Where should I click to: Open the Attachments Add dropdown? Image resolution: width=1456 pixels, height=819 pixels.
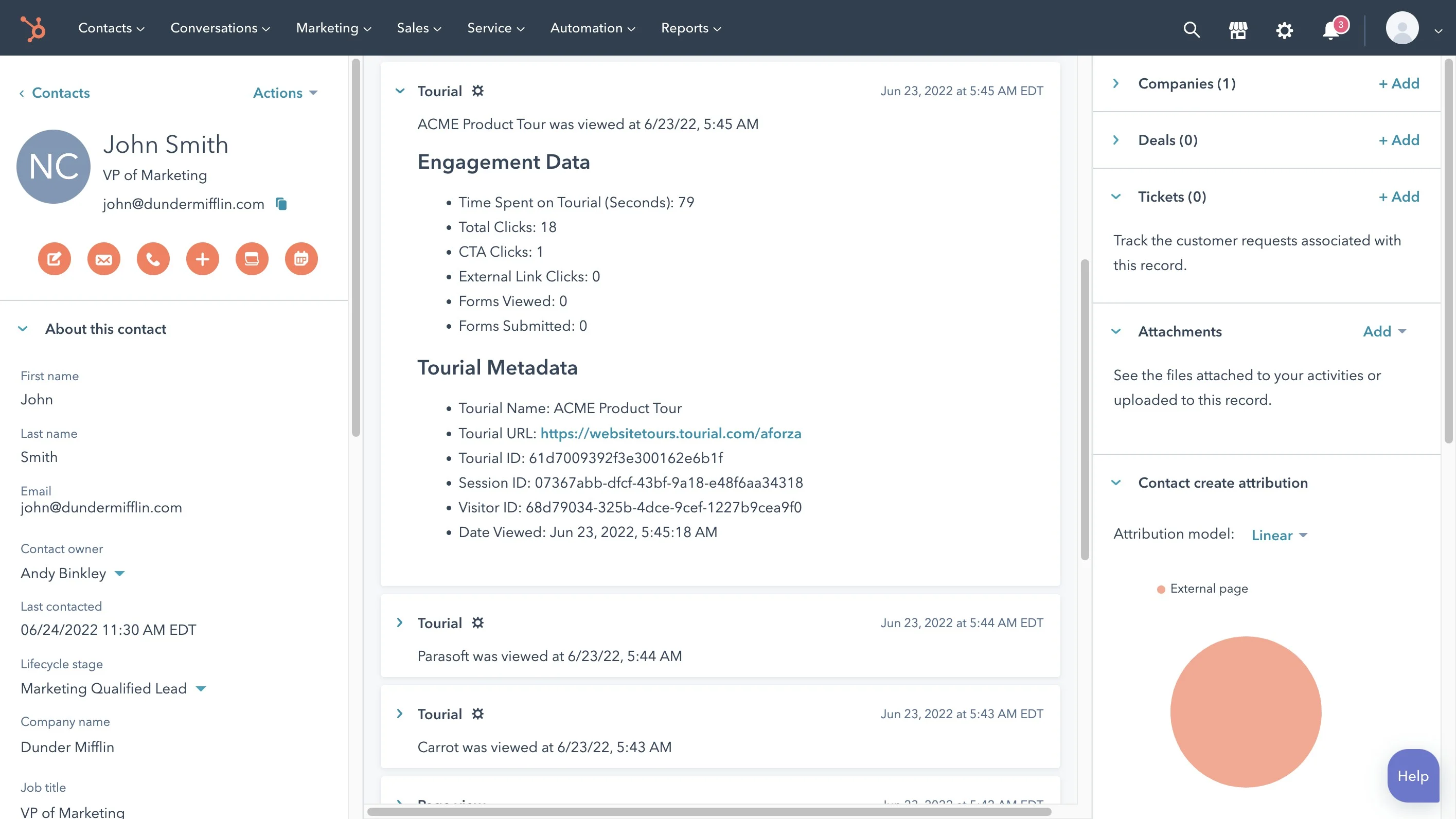tap(1384, 331)
